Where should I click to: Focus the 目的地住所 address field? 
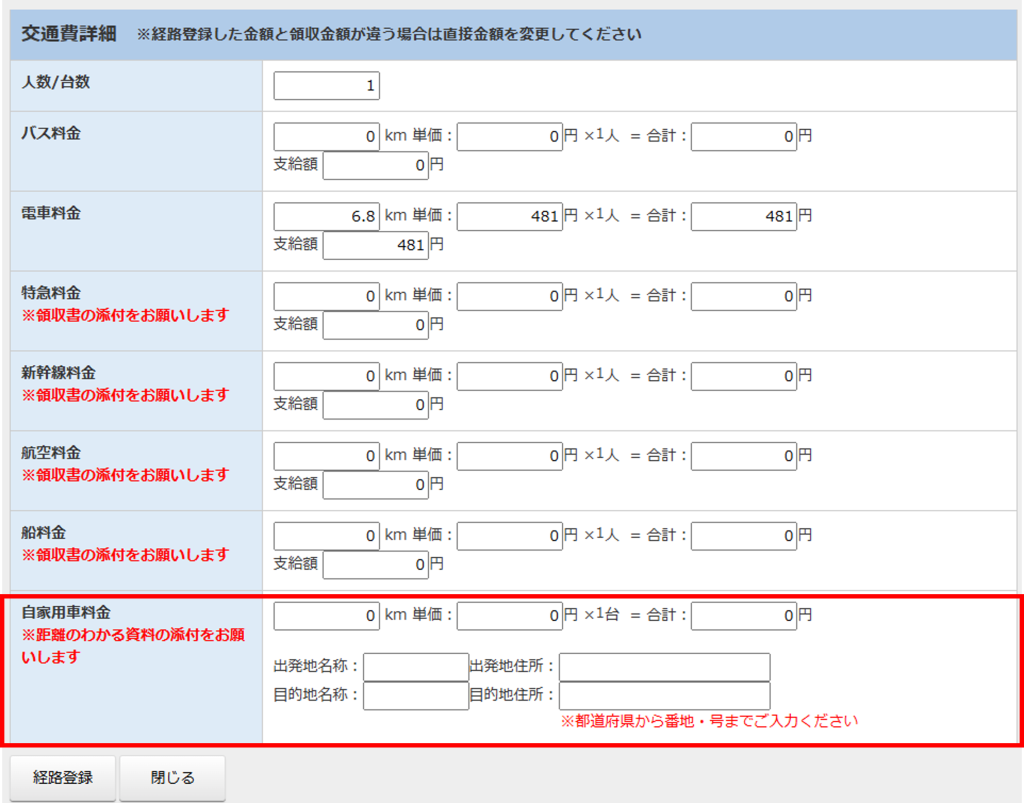tap(665, 696)
